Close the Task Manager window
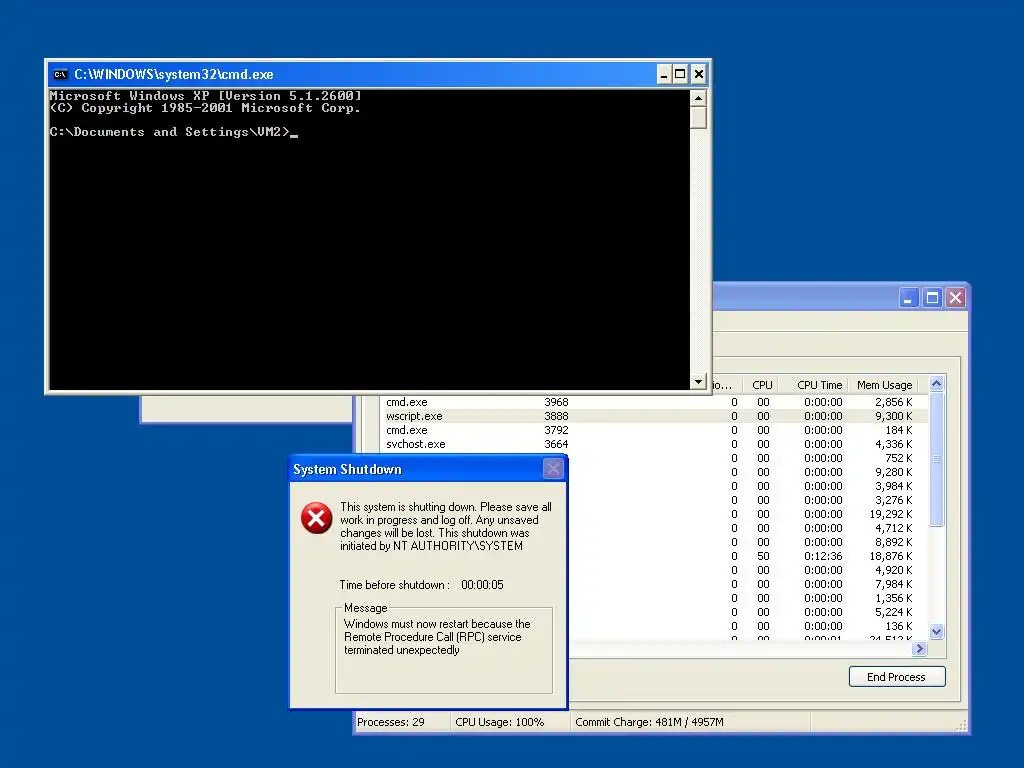Screen dimensions: 1024x768 click(x=956, y=298)
